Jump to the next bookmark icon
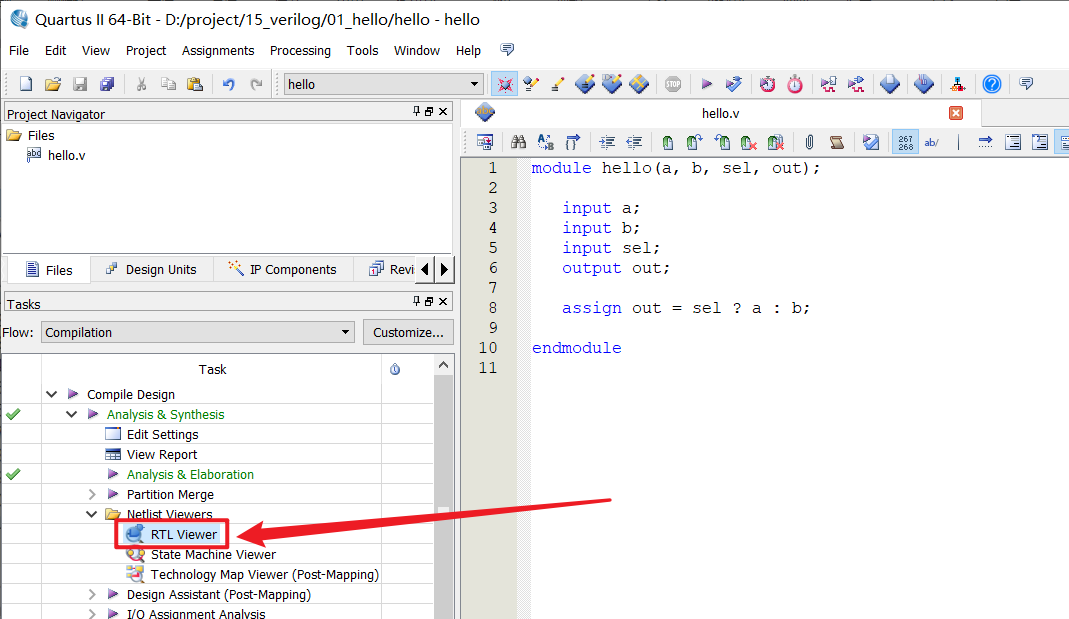This screenshot has height=619, width=1069. (x=694, y=142)
